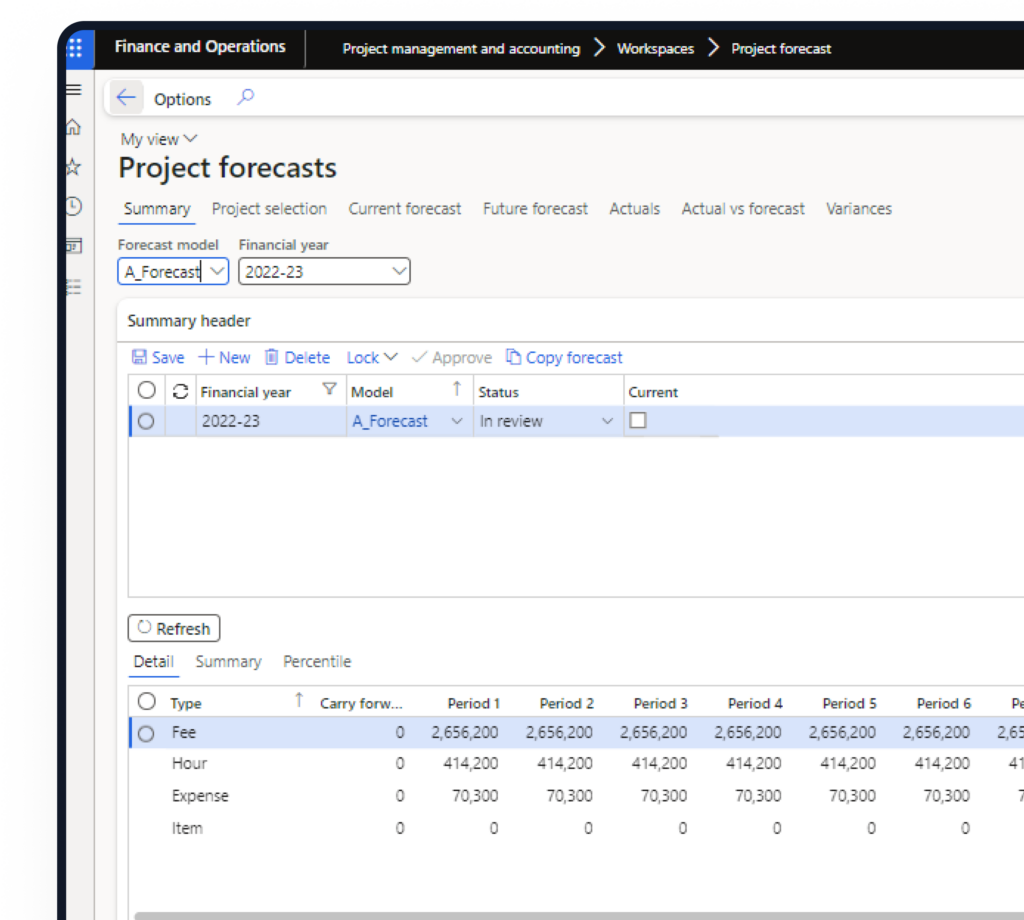Open the Recent clock icon in sidebar
Screen dimensions: 1024x920
click(x=73, y=207)
